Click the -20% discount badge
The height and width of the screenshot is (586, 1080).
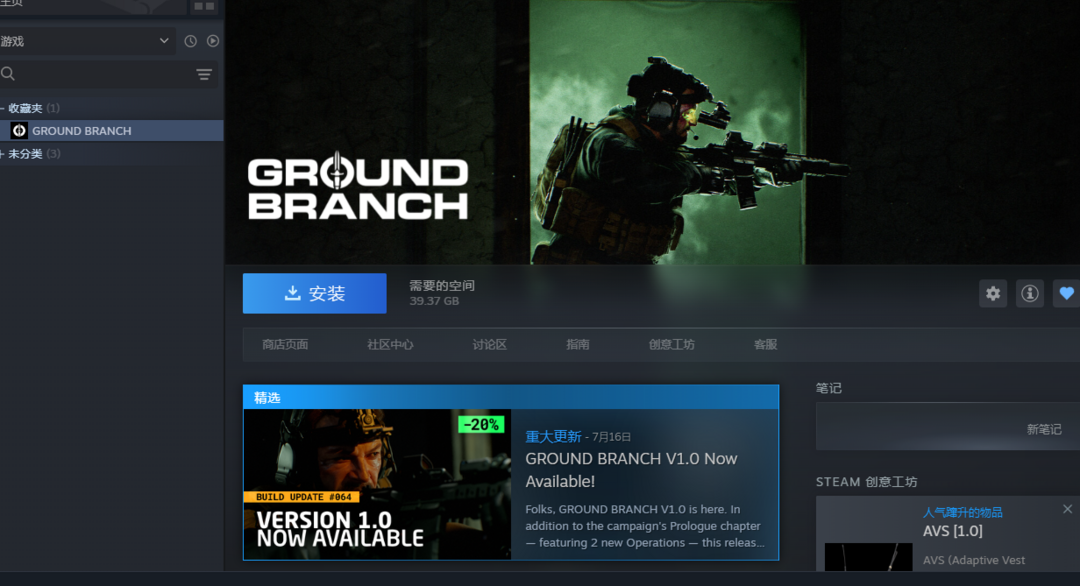tap(481, 424)
